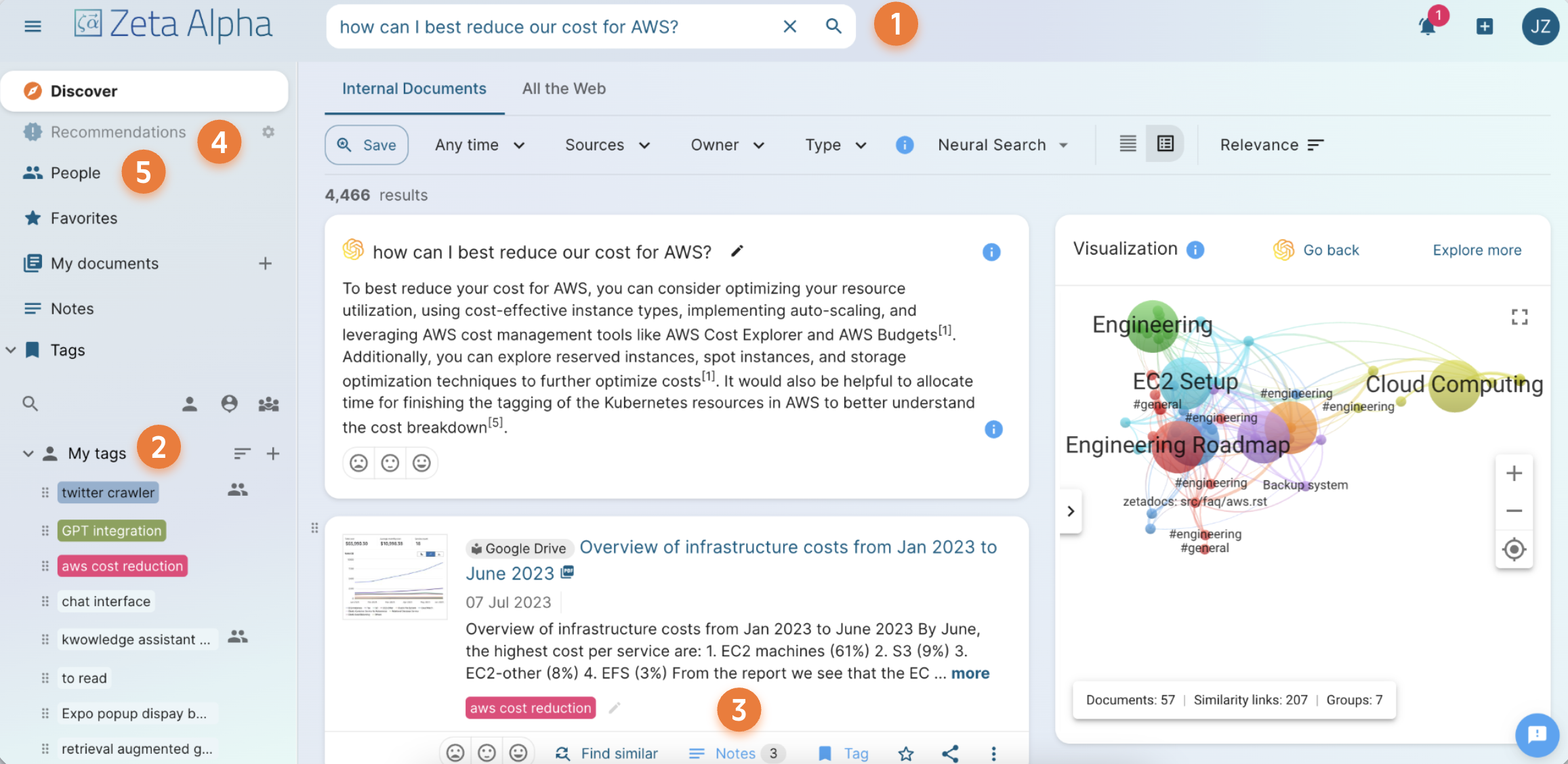Click the Recommendations settings gear icon
This screenshot has height=764, width=1568.
(x=267, y=132)
